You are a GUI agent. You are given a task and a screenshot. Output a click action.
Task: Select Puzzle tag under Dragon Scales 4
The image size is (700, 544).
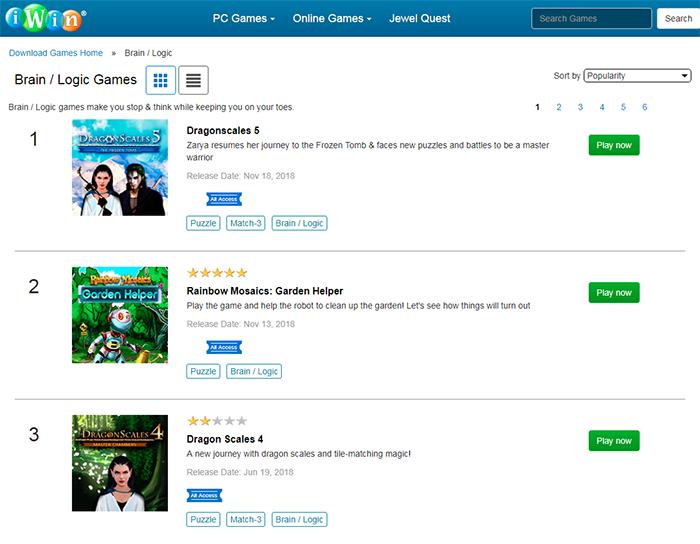203,519
